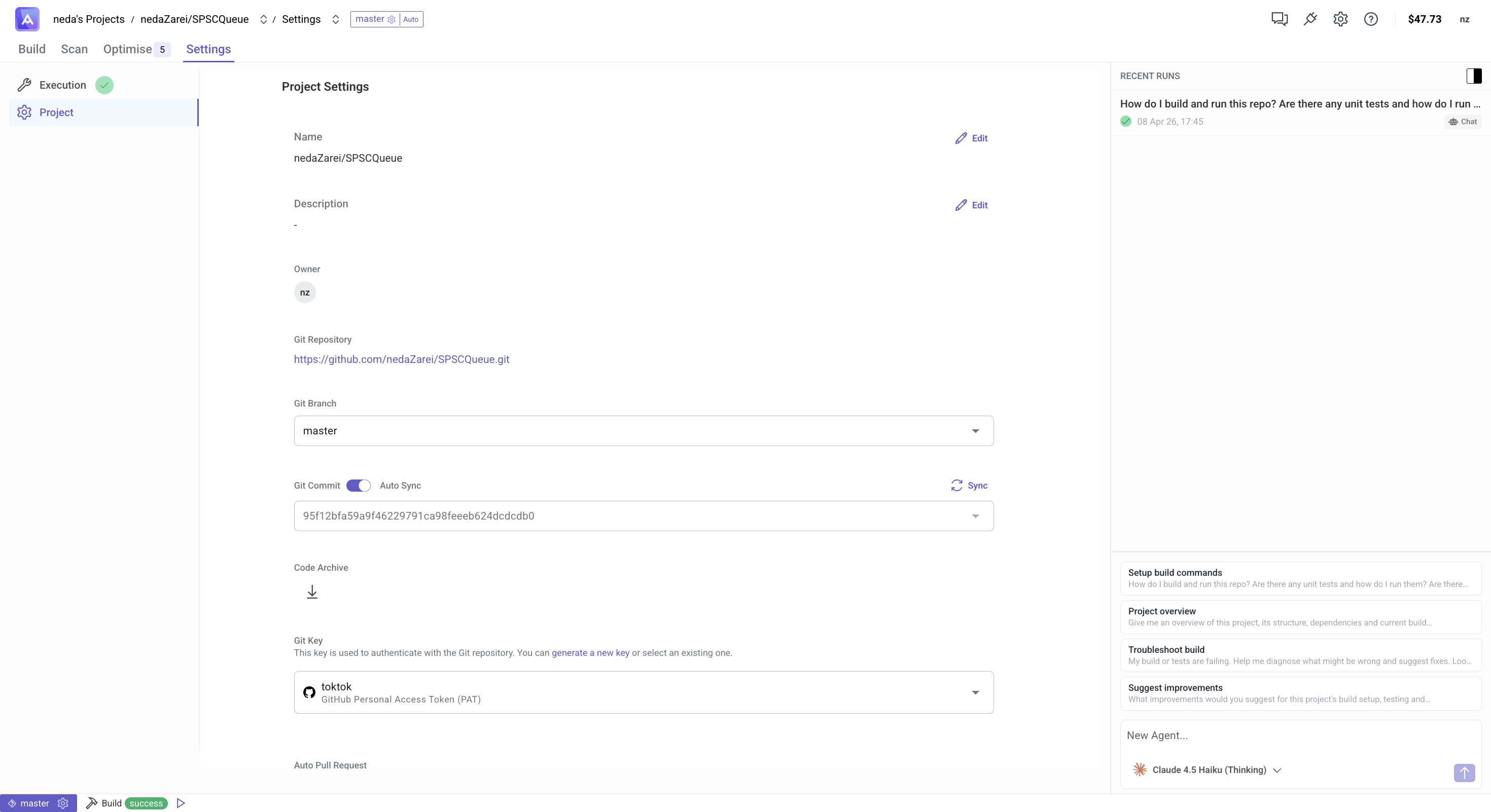Click the gear icon beside master in status bar
The width and height of the screenshot is (1491, 812).
(63, 803)
